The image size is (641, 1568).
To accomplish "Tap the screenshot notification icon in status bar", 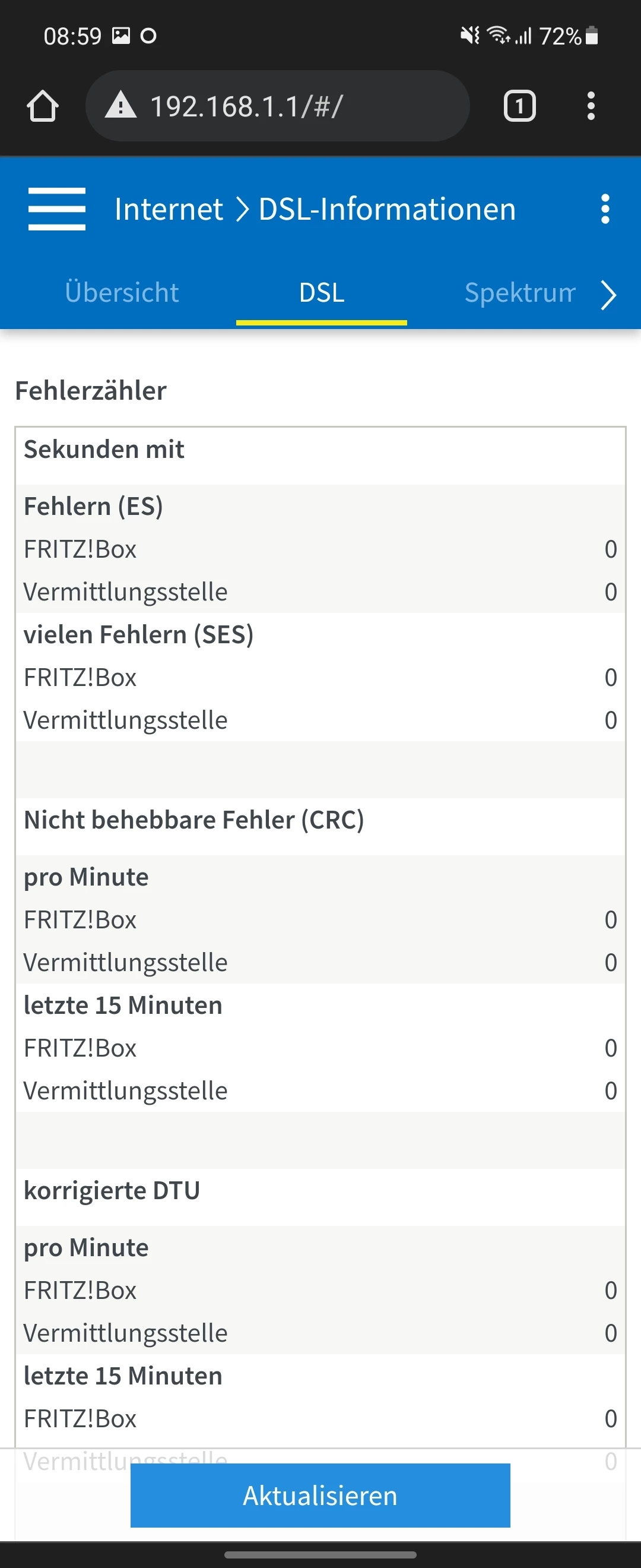I will (121, 36).
